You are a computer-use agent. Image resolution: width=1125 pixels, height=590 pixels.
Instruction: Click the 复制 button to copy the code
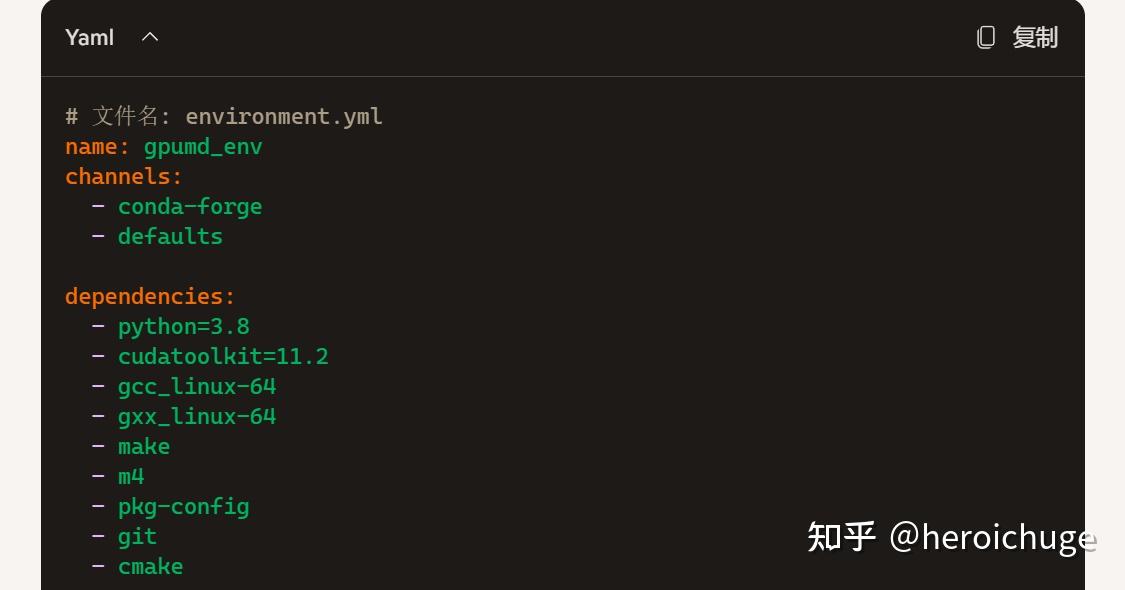[x=1036, y=37]
